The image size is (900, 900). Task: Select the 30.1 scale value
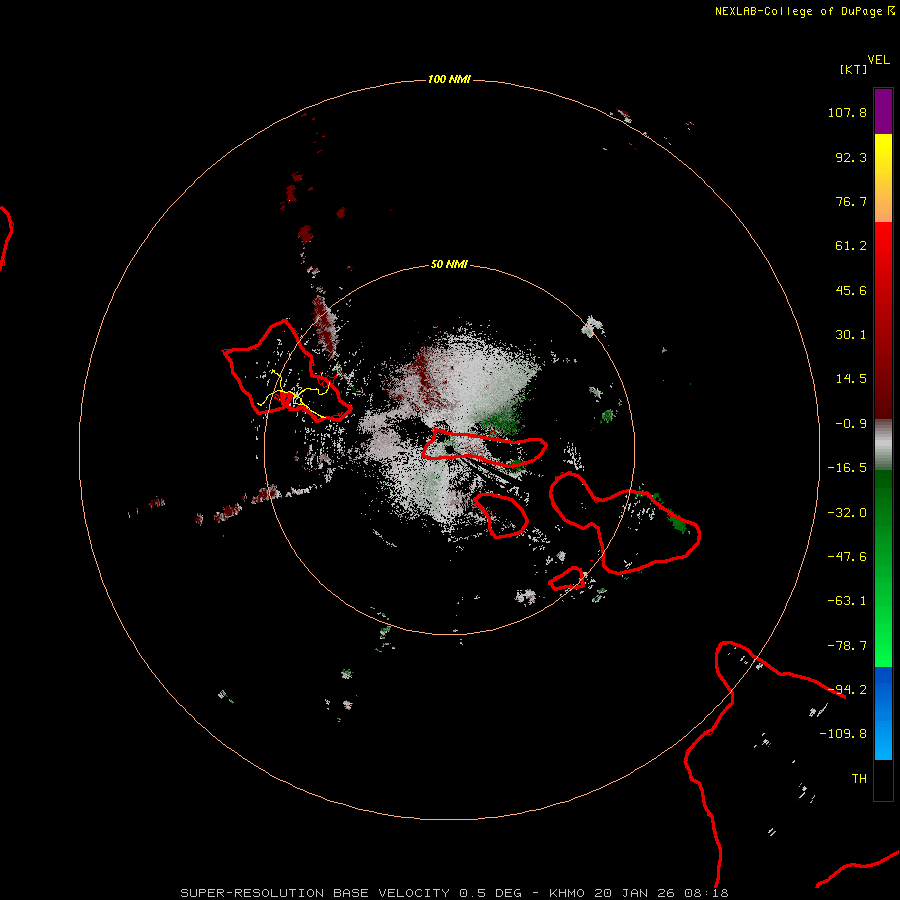coord(851,335)
